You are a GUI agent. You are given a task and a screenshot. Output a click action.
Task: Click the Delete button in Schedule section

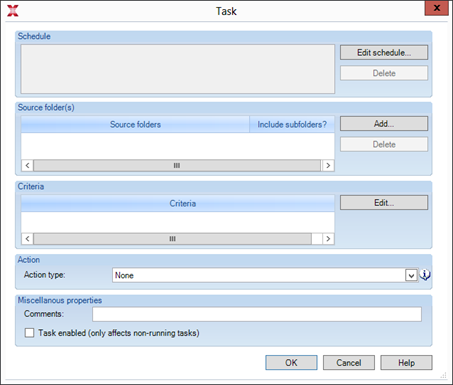[384, 73]
